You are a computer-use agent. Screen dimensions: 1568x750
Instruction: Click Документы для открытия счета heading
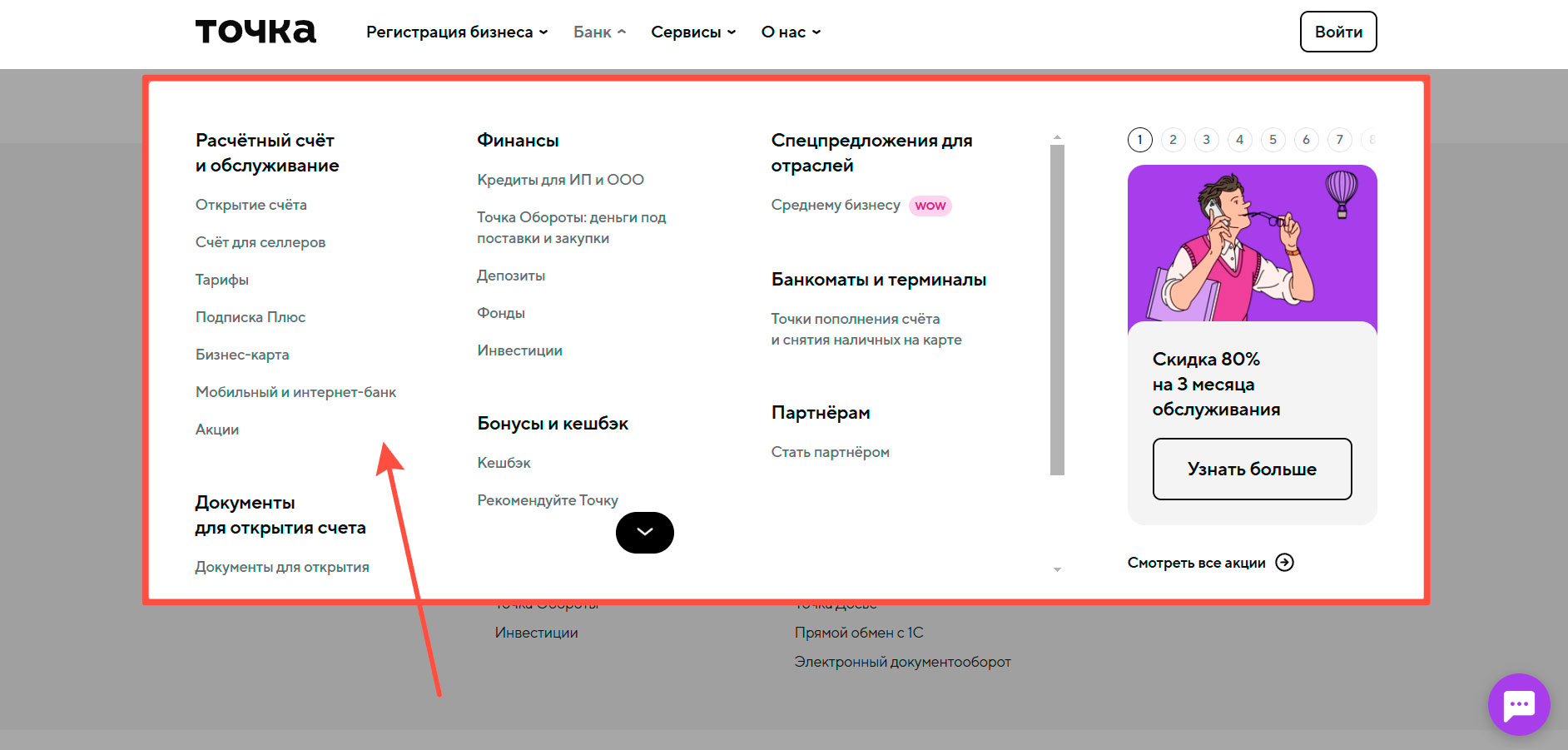point(280,515)
